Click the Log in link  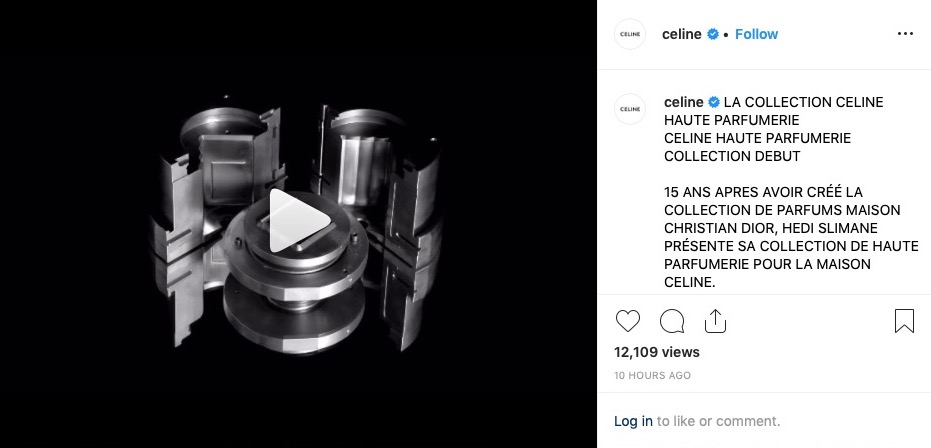pyautogui.click(x=633, y=421)
